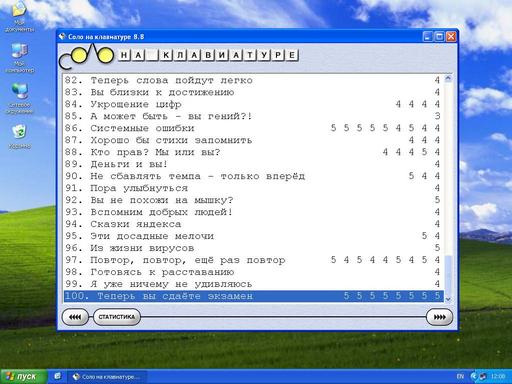Image resolution: width=512 pixels, height=384 pixels.
Task: Click the back arrows navigation button
Action: [75, 317]
